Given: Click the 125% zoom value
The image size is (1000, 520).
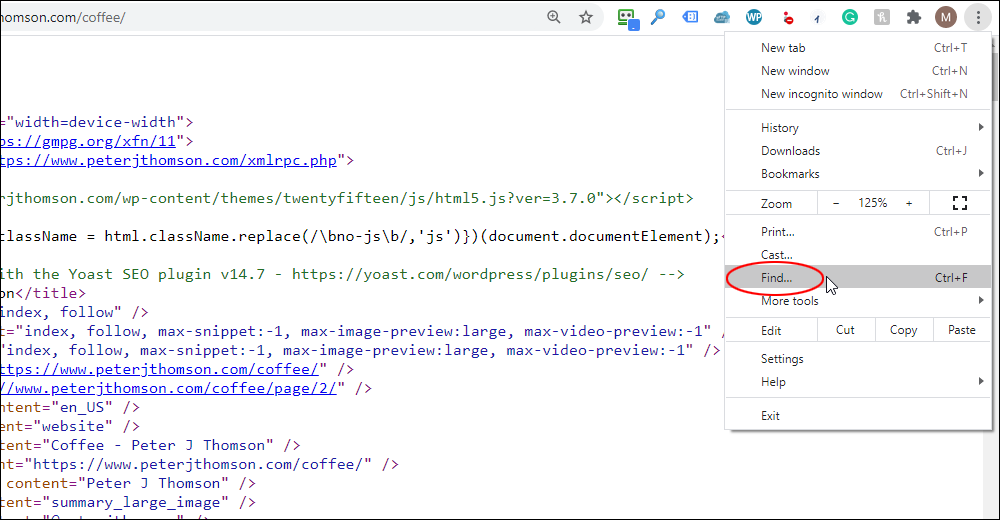Looking at the screenshot, I should 872,203.
